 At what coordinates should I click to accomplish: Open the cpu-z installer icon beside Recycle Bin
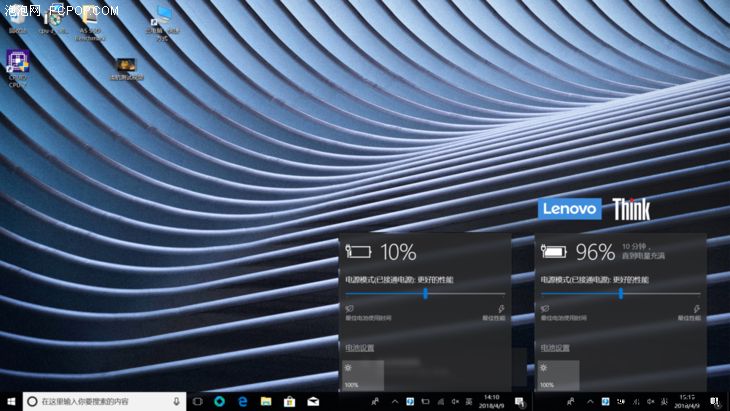pyautogui.click(x=53, y=20)
